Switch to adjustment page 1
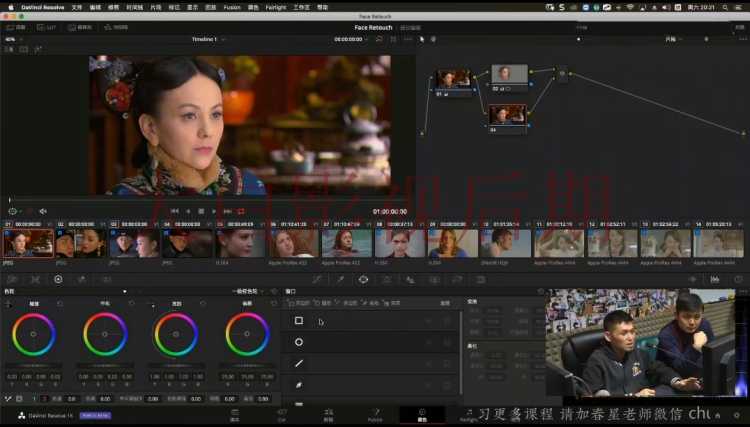750x427 pixels. coord(34,399)
